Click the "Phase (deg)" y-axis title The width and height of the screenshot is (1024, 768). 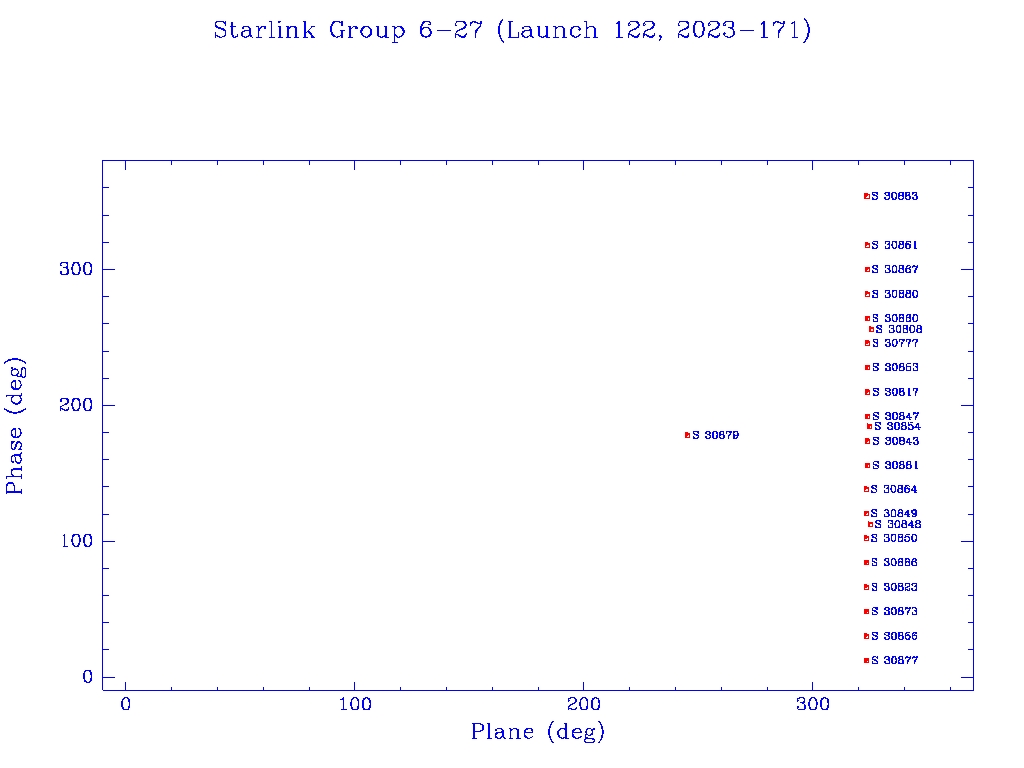point(15,426)
